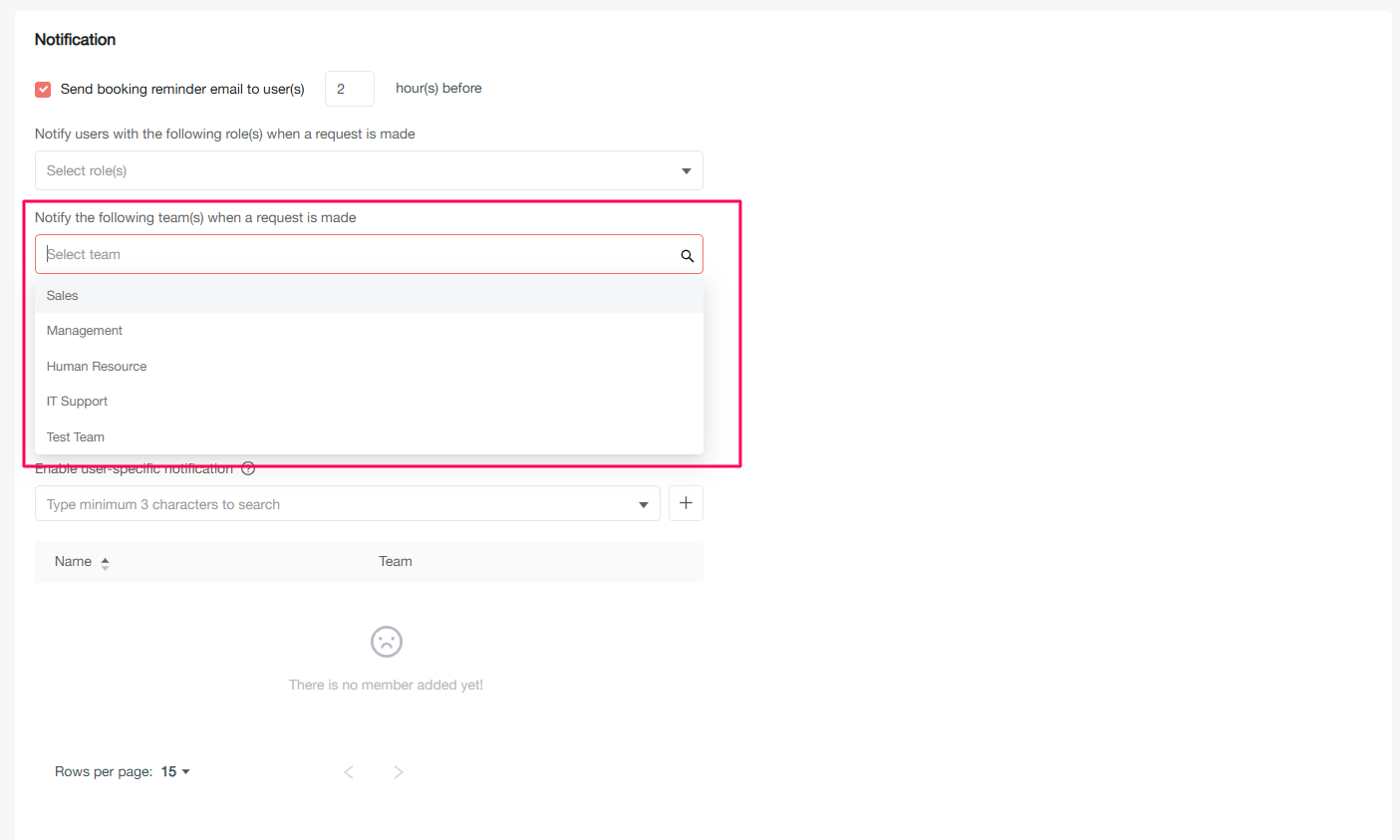Screen dimensions: 1400x840
Task: Click the hours before reminder input
Action: (x=349, y=89)
